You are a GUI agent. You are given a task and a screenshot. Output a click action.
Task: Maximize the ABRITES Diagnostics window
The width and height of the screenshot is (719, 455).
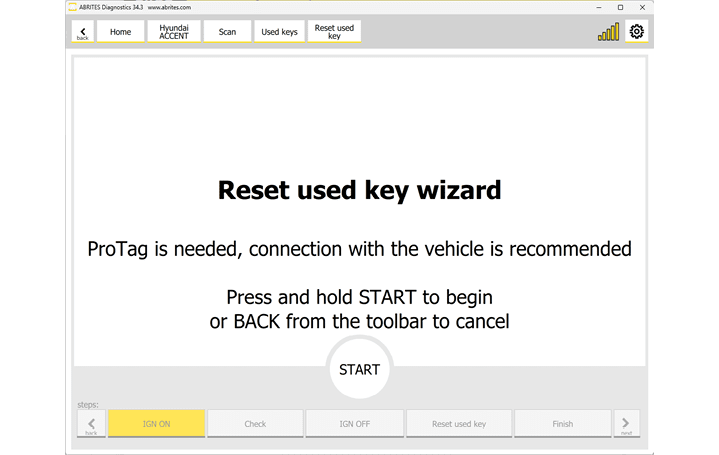(x=619, y=7)
